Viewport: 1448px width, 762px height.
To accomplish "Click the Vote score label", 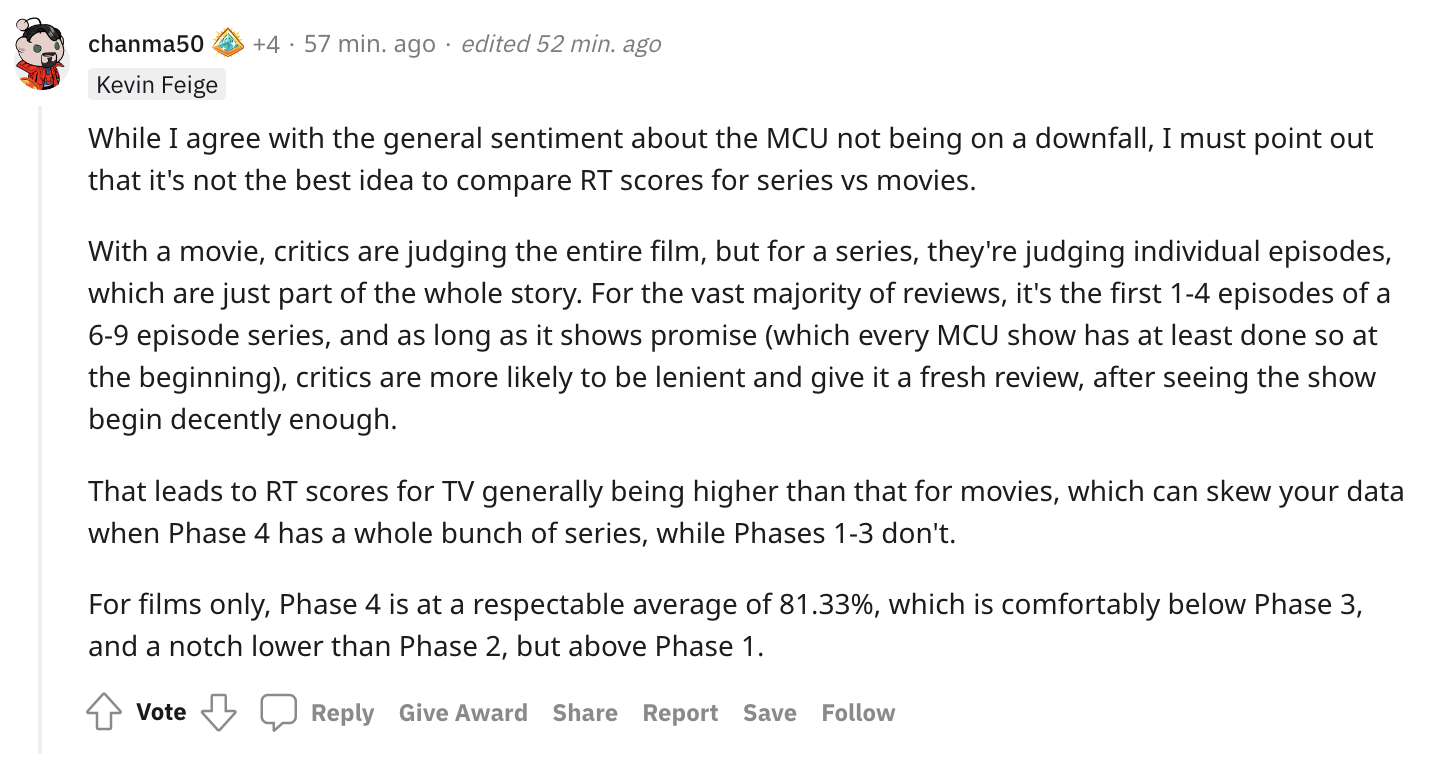I will coord(161,713).
